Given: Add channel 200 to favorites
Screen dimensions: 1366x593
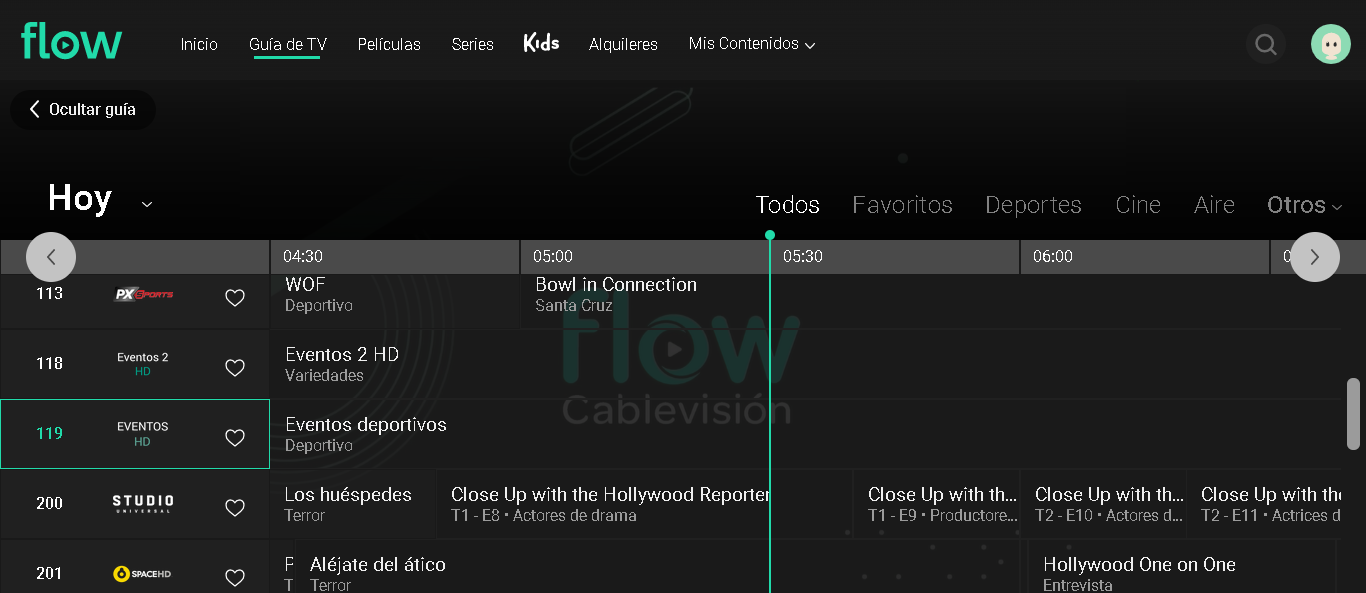Looking at the screenshot, I should [235, 508].
